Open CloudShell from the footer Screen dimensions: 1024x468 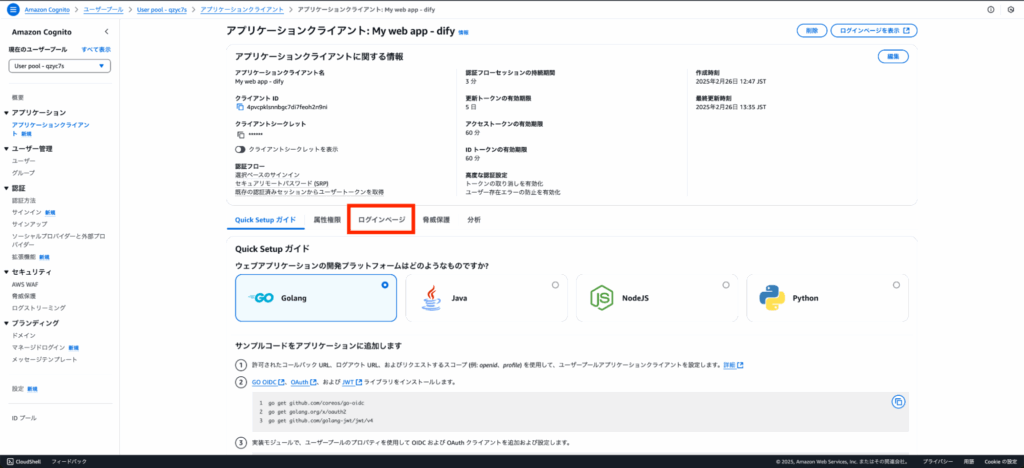click(x=24, y=461)
